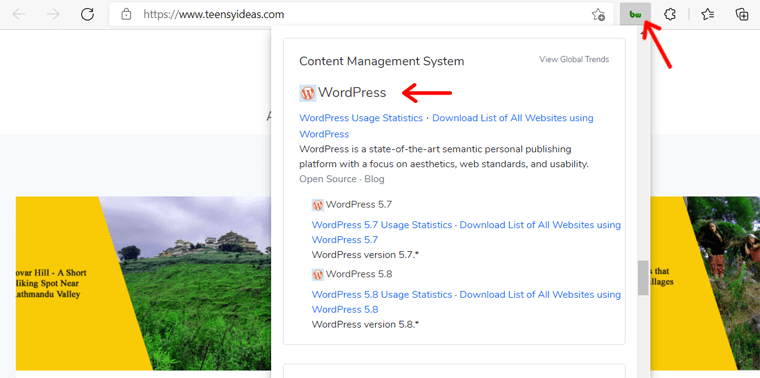Click WordPress 5.7 title text
This screenshot has height=378, width=760.
point(359,205)
